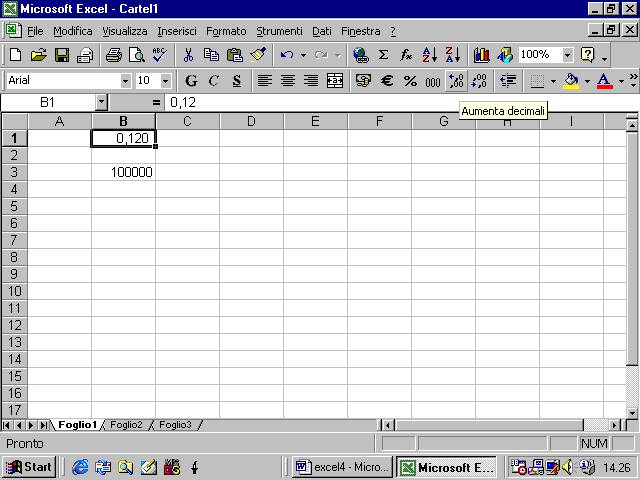640x480 pixels.
Task: Open the Visualizza menu
Action: (124, 31)
